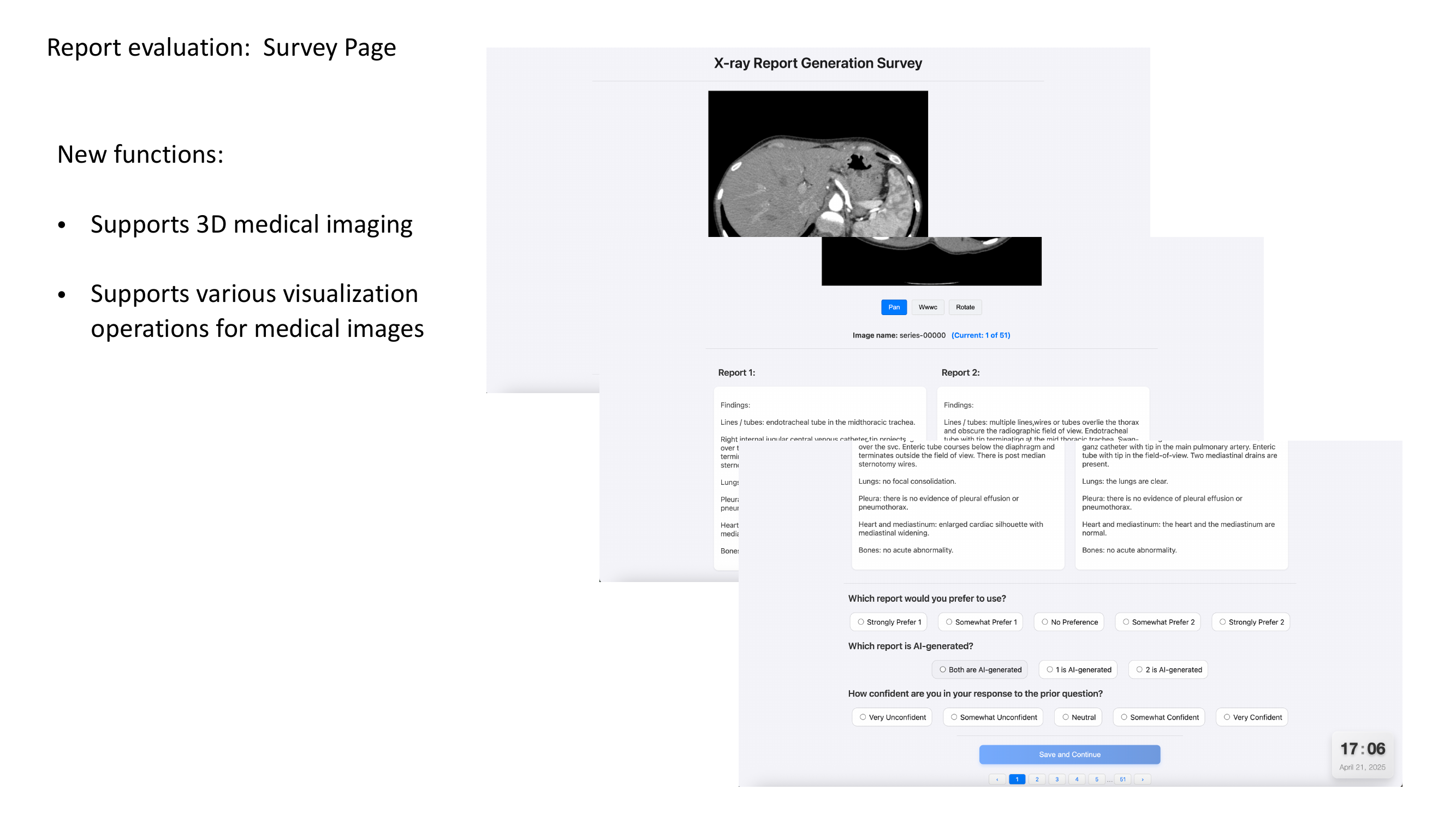Jump to page 2 in pagination
1456x819 pixels.
[x=1037, y=779]
